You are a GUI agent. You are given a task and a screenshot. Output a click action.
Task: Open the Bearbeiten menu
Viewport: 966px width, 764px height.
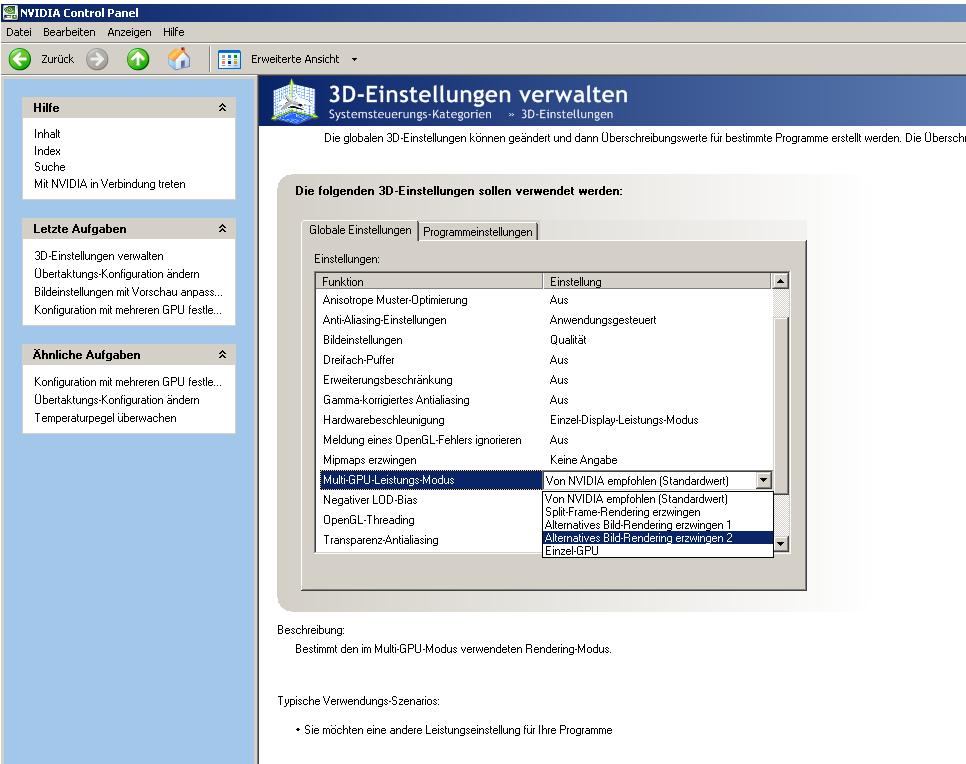[x=69, y=32]
